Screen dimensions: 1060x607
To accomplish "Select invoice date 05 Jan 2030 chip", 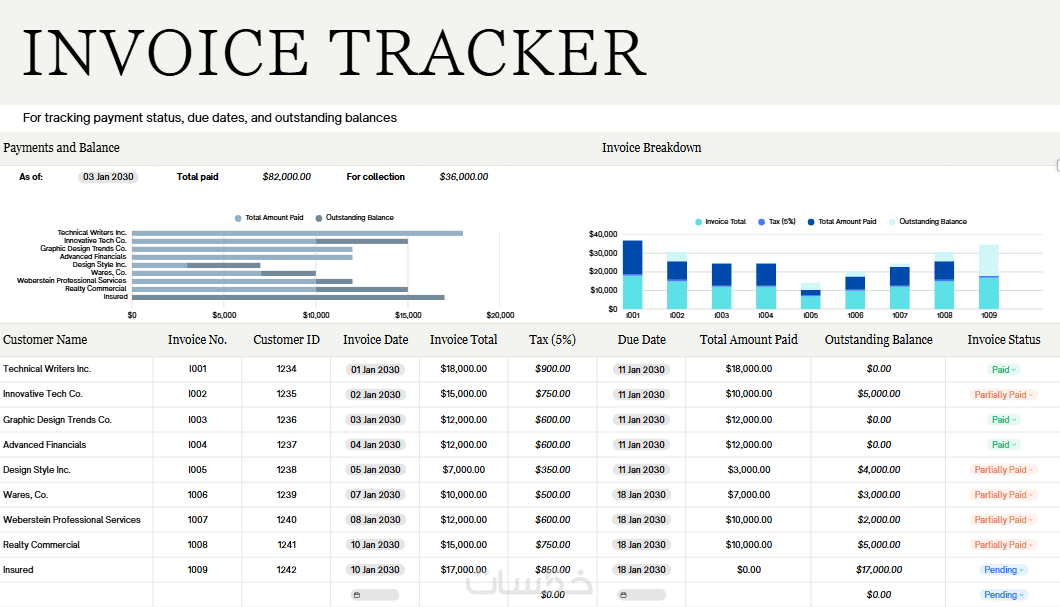I will 375,470.
